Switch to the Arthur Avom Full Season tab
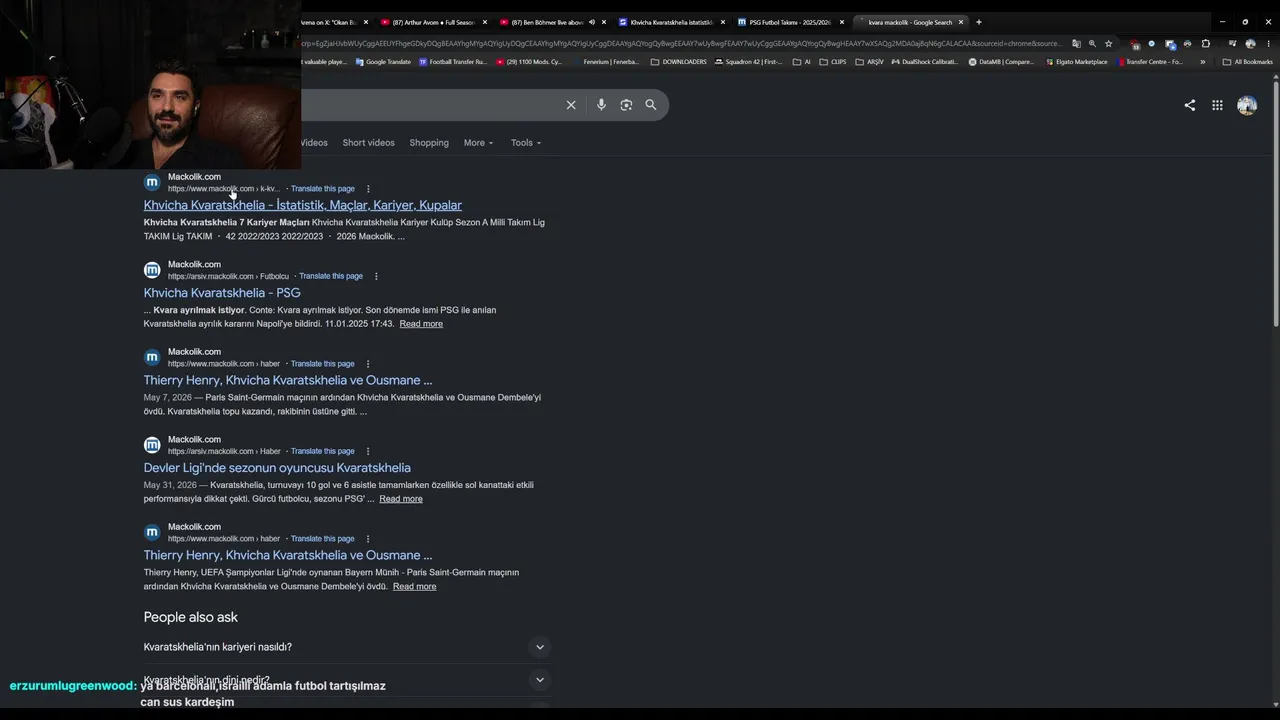The height and width of the screenshot is (720, 1280). click(432, 22)
